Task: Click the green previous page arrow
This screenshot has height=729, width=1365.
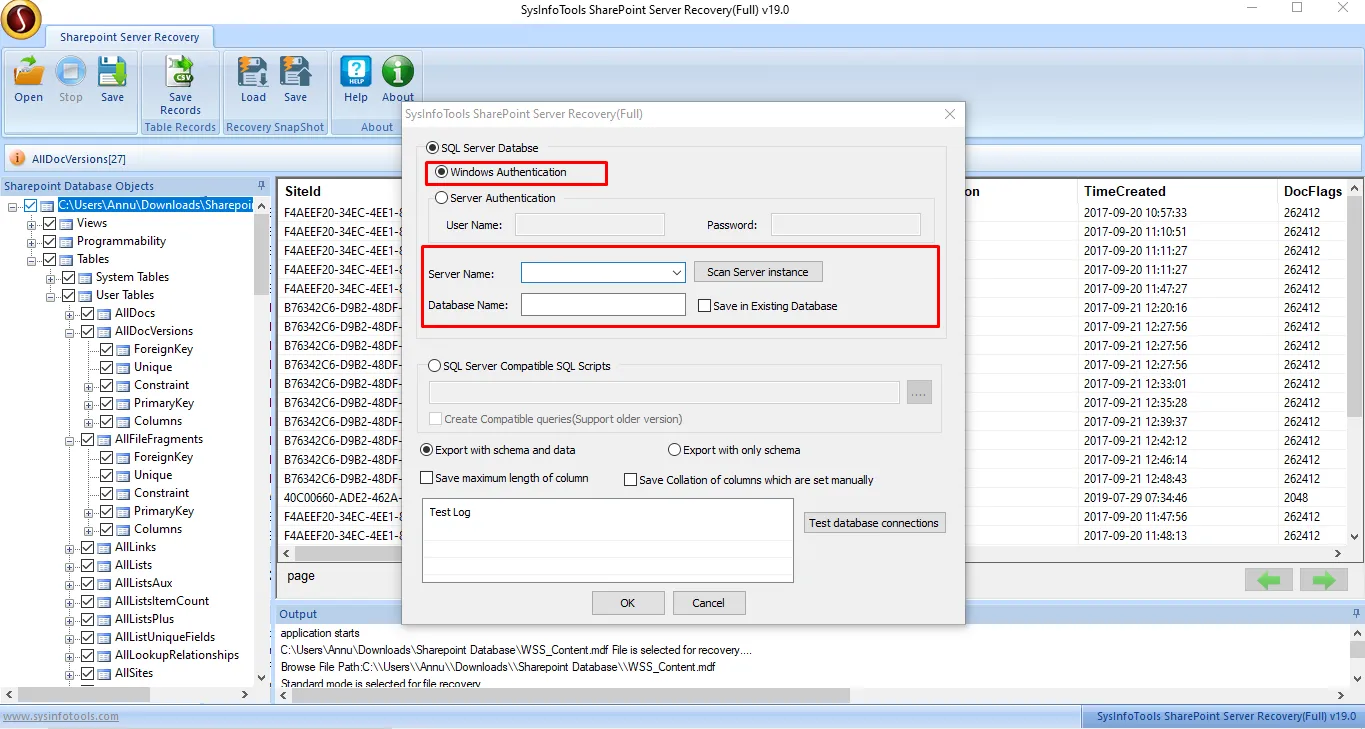Action: tap(1269, 580)
